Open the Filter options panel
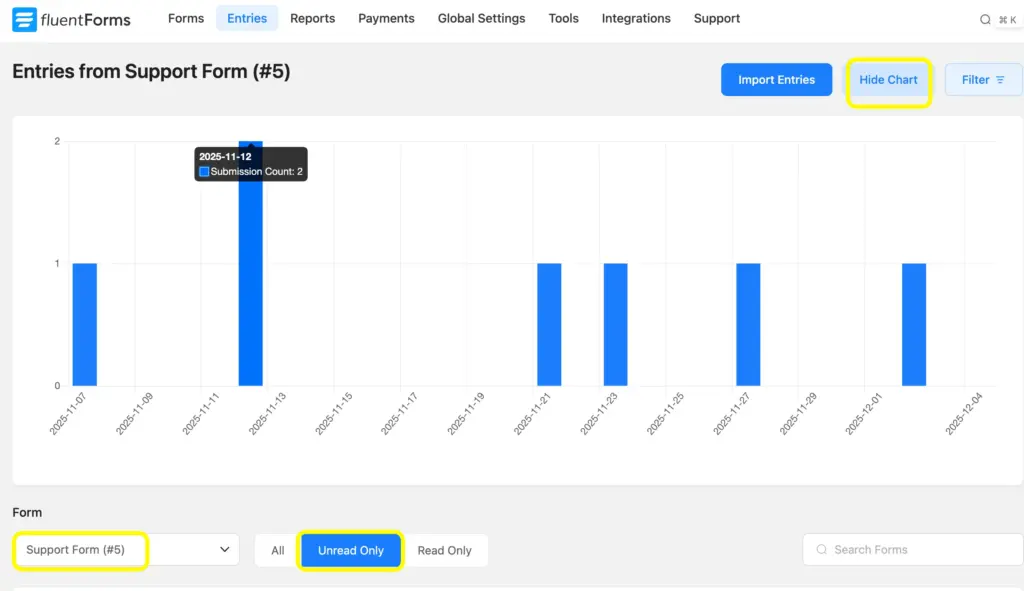The height and width of the screenshot is (591, 1024). (x=983, y=79)
